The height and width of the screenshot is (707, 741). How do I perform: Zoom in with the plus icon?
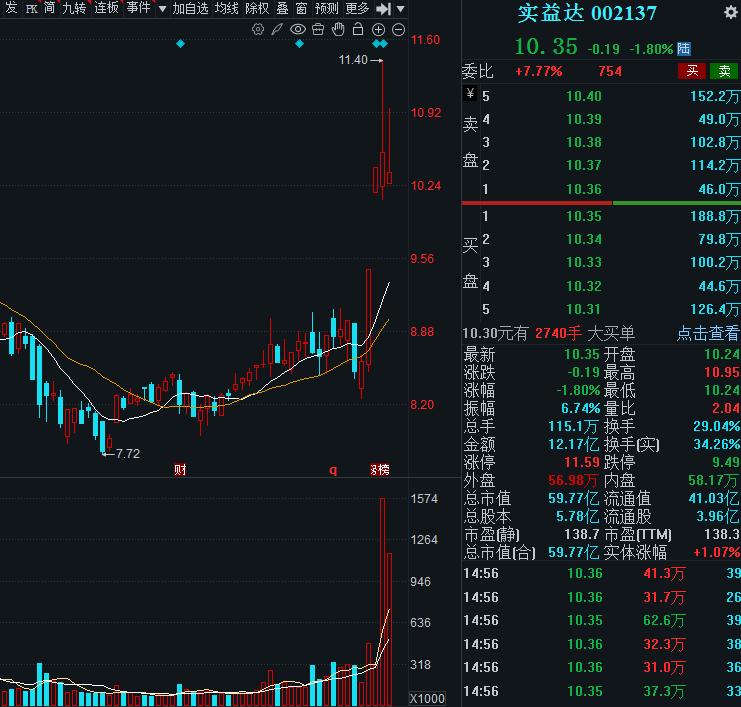379,30
